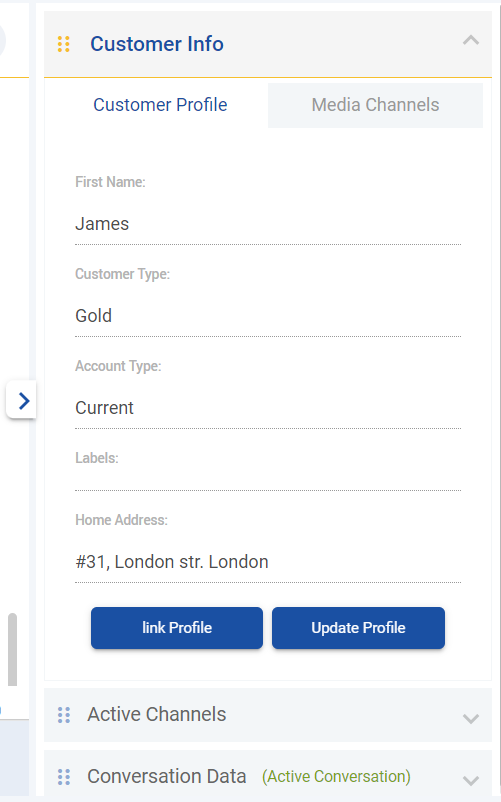The width and height of the screenshot is (501, 802).
Task: Click the Active Channels heading text
Action: [x=156, y=715]
